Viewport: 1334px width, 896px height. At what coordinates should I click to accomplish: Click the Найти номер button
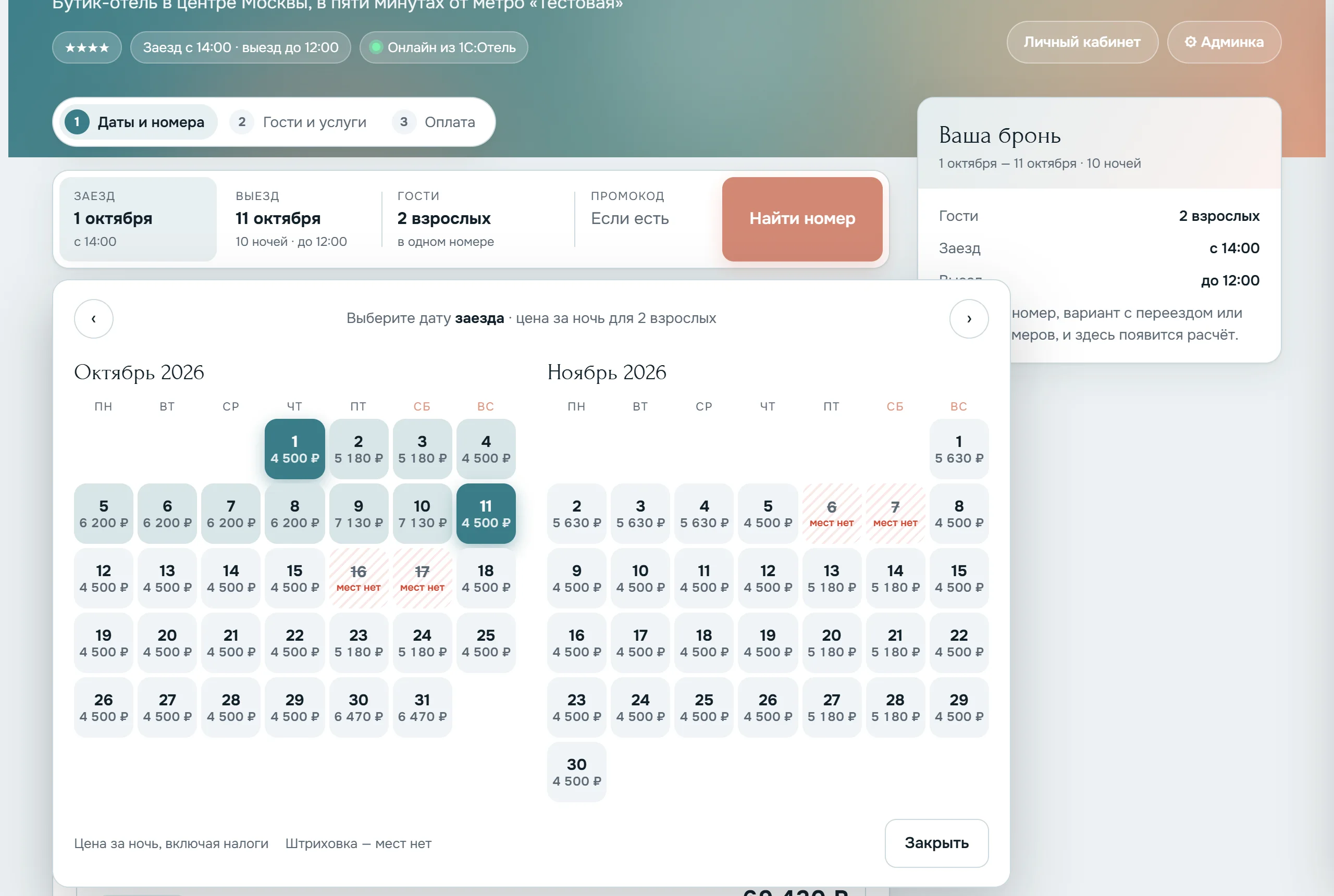click(802, 219)
